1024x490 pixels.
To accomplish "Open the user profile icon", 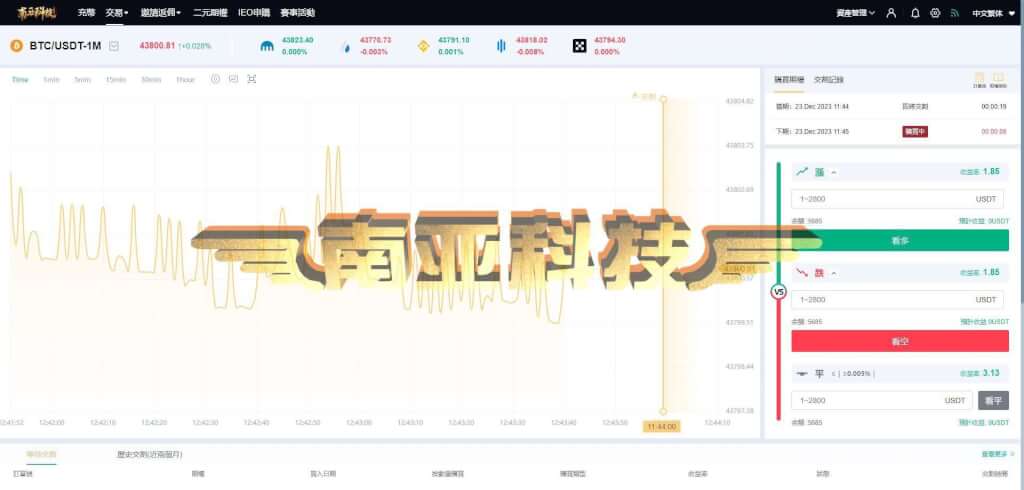I will click(x=891, y=12).
